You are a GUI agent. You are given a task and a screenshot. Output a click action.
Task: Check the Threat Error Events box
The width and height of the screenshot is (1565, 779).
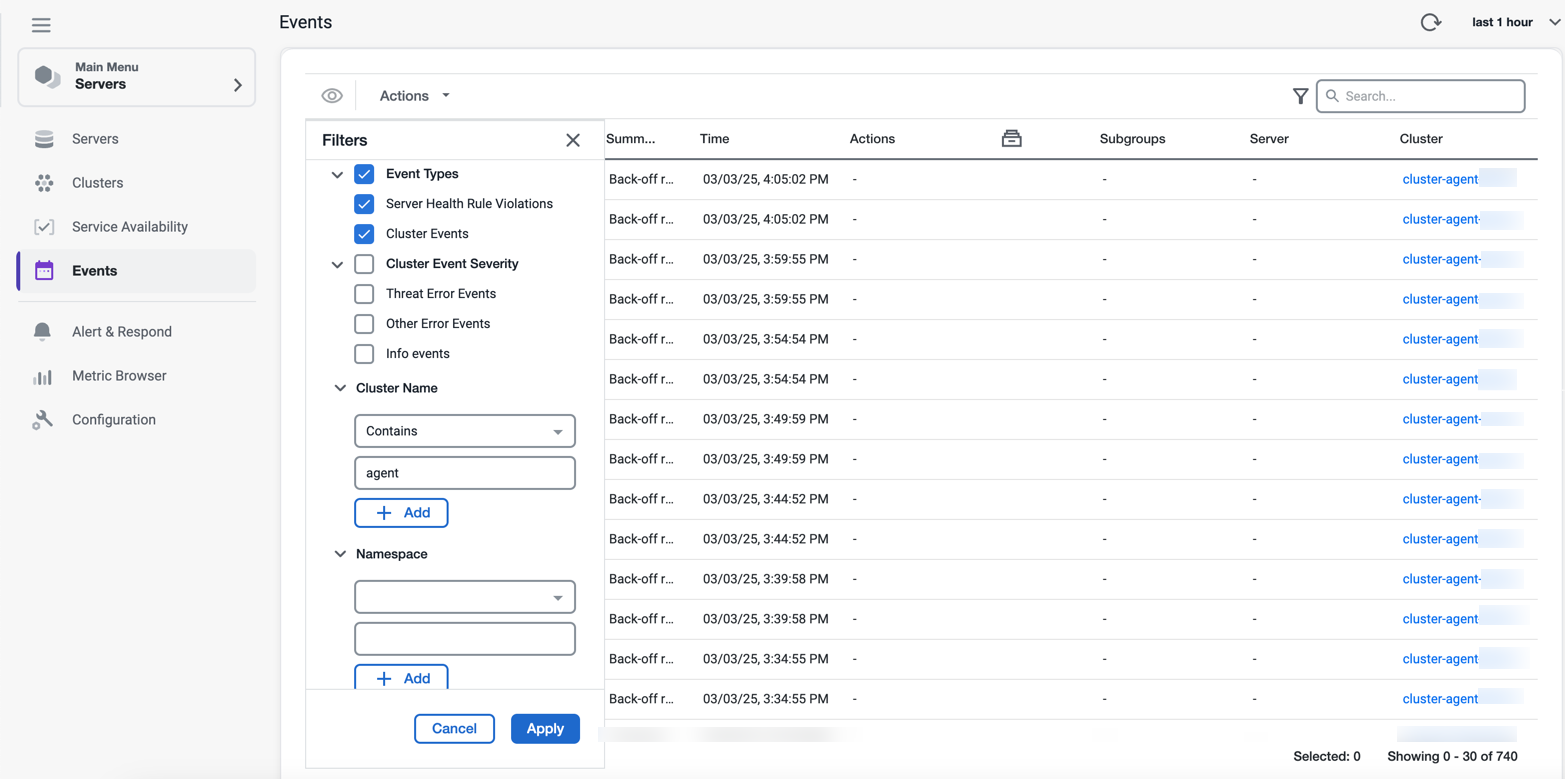coord(364,294)
